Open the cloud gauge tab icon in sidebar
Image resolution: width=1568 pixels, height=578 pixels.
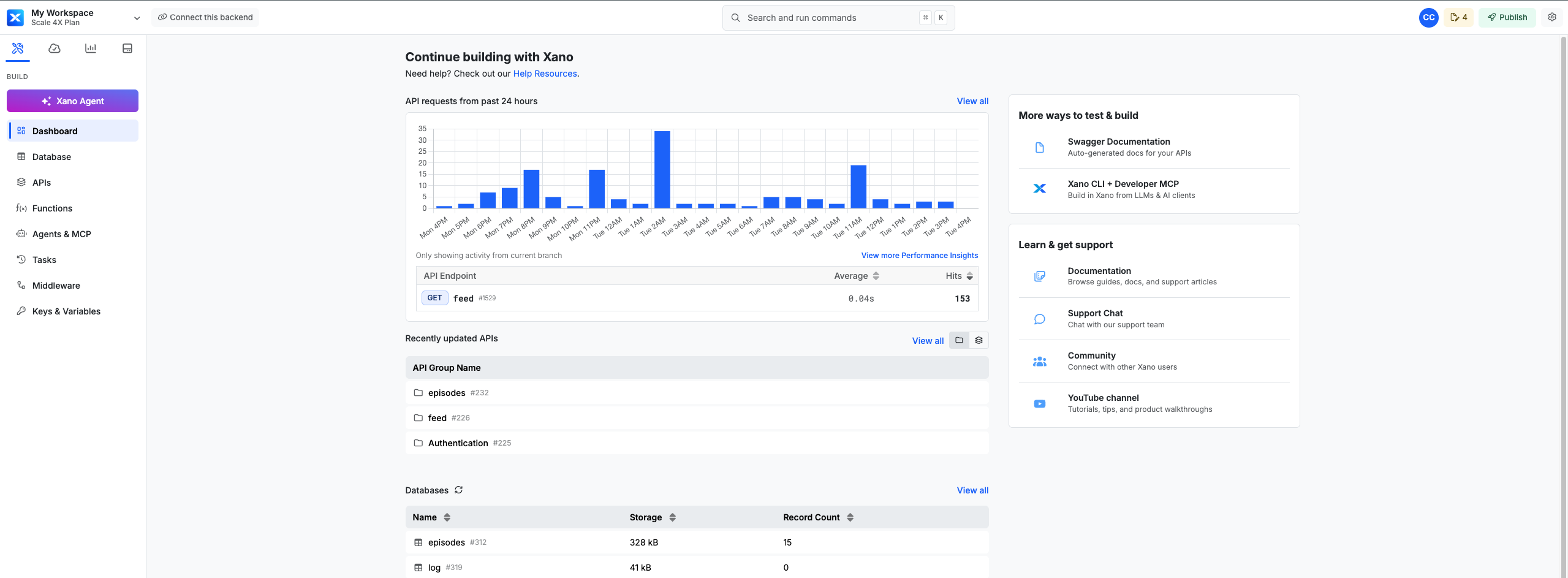55,48
